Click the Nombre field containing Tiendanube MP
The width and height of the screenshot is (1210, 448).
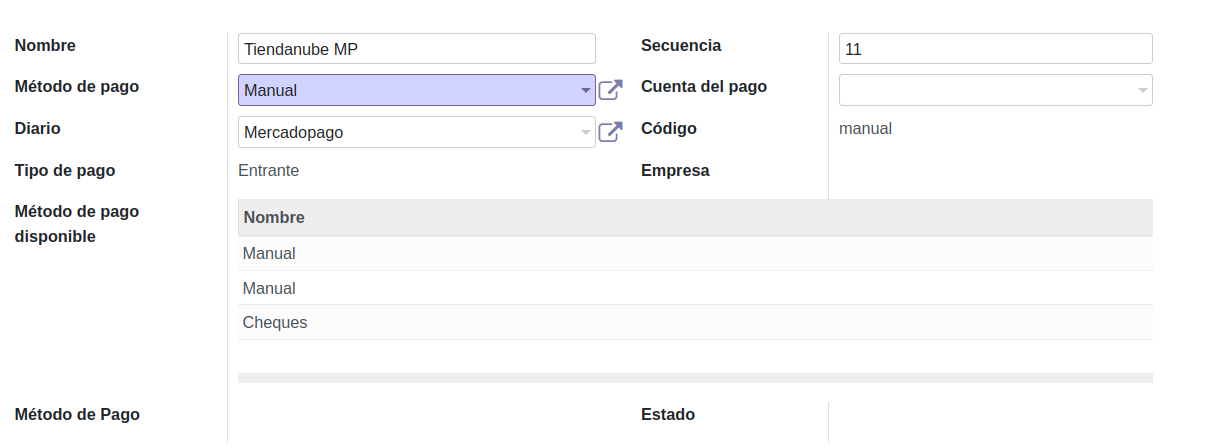pyautogui.click(x=416, y=49)
